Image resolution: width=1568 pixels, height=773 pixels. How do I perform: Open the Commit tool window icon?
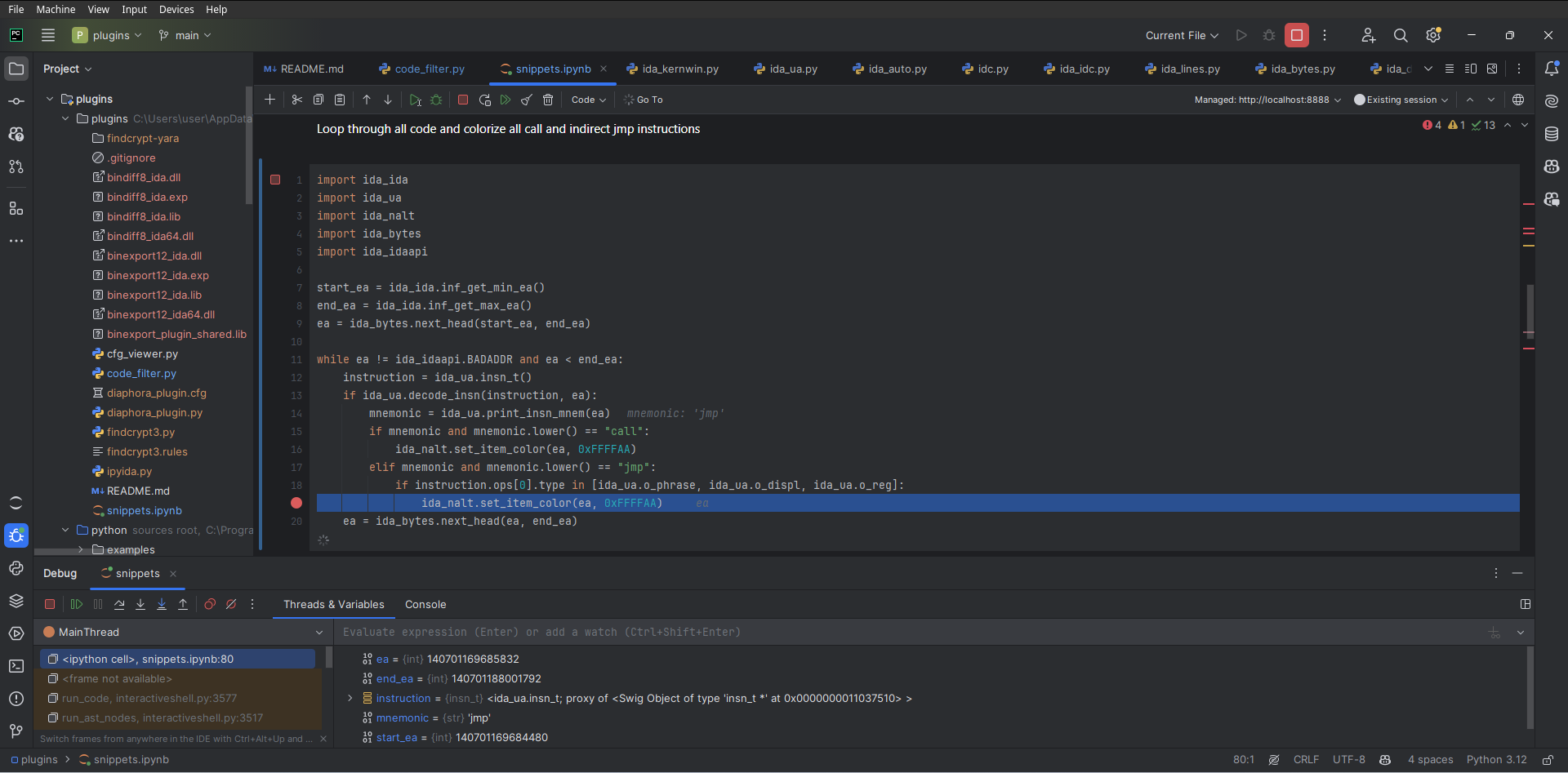(16, 101)
